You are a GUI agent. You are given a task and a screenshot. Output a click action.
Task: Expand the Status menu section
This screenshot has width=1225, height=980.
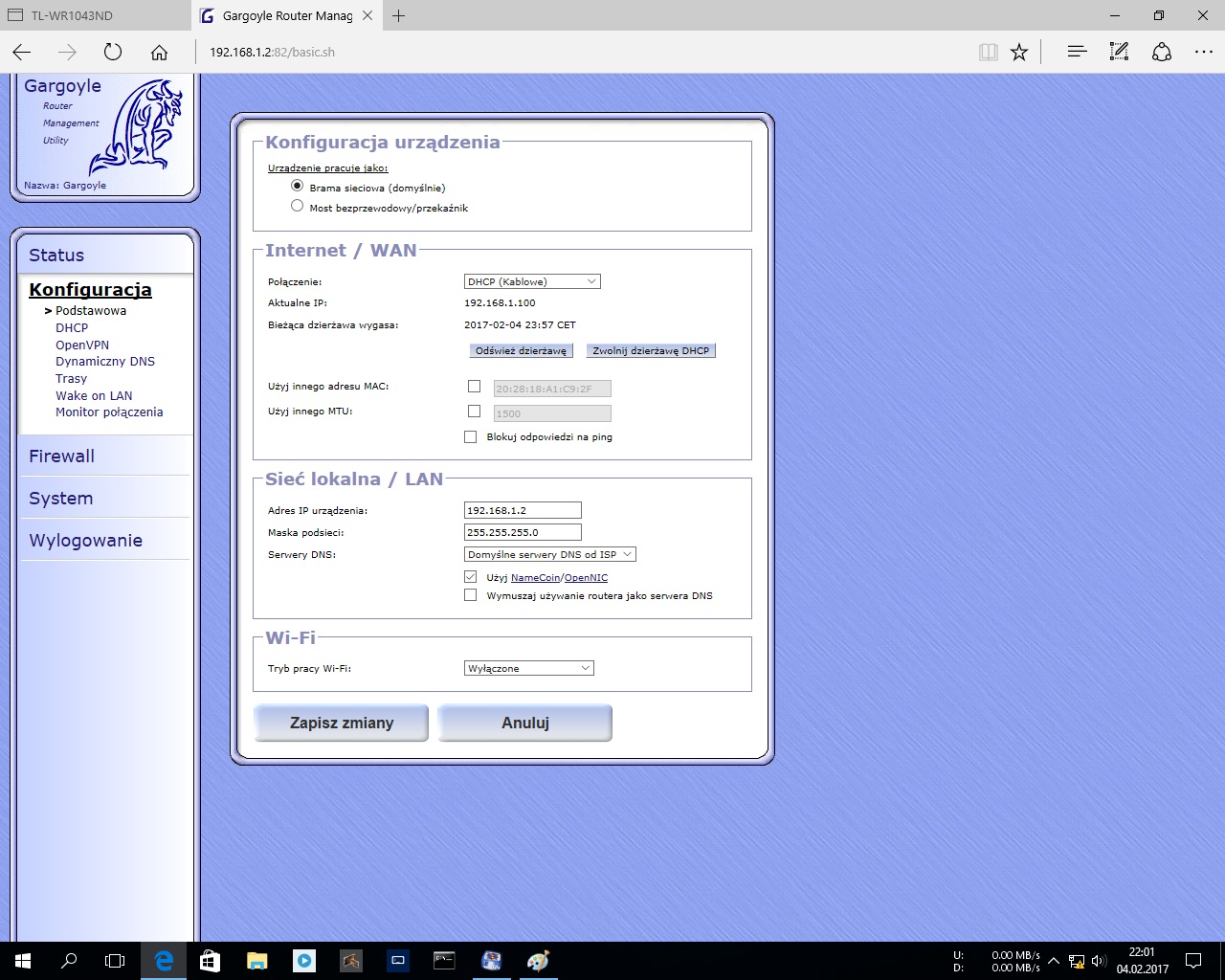pos(56,256)
